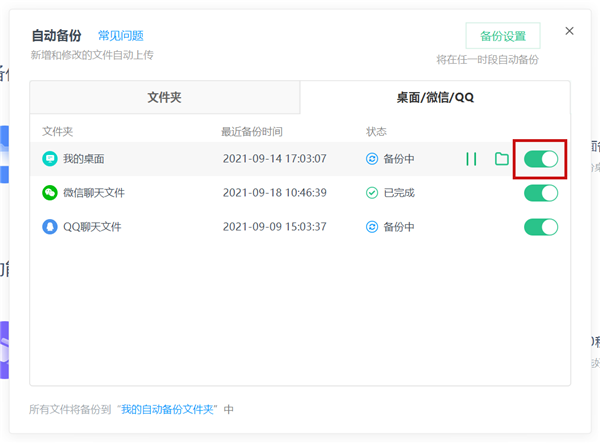The width and height of the screenshot is (600, 444).
Task: Click the 已完成 checkmark status icon
Action: [372, 193]
